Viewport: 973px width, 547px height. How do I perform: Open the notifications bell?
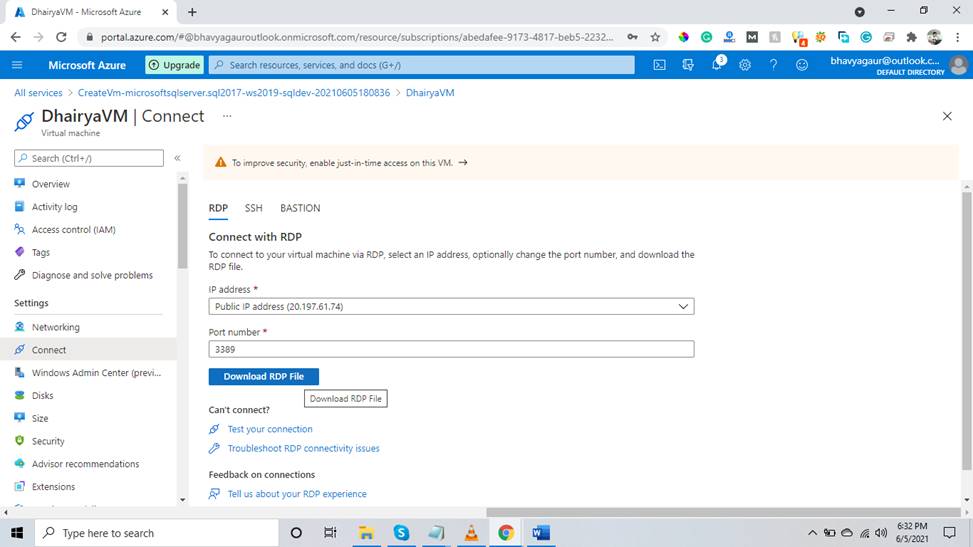[x=717, y=64]
